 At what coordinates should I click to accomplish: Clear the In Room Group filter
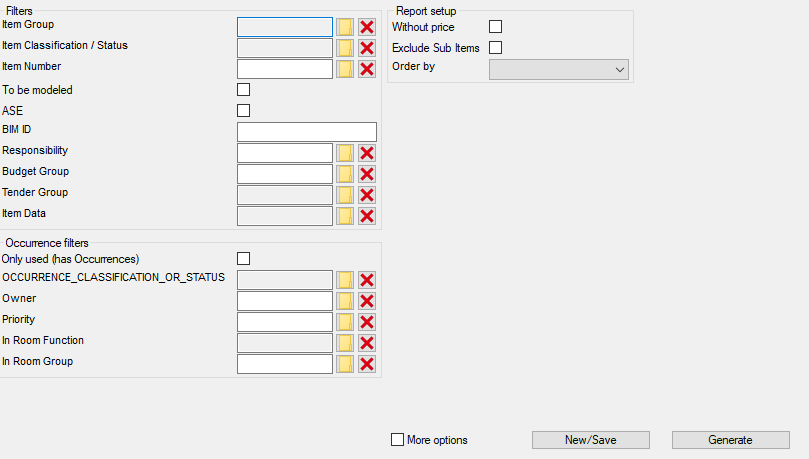point(367,364)
